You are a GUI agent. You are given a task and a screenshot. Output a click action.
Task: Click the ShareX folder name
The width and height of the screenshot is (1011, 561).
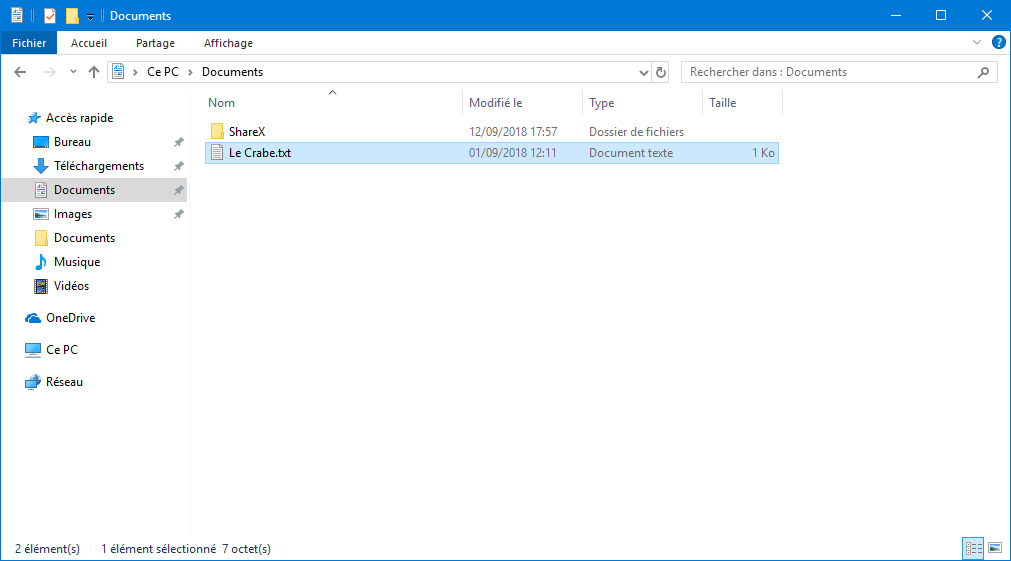click(247, 132)
